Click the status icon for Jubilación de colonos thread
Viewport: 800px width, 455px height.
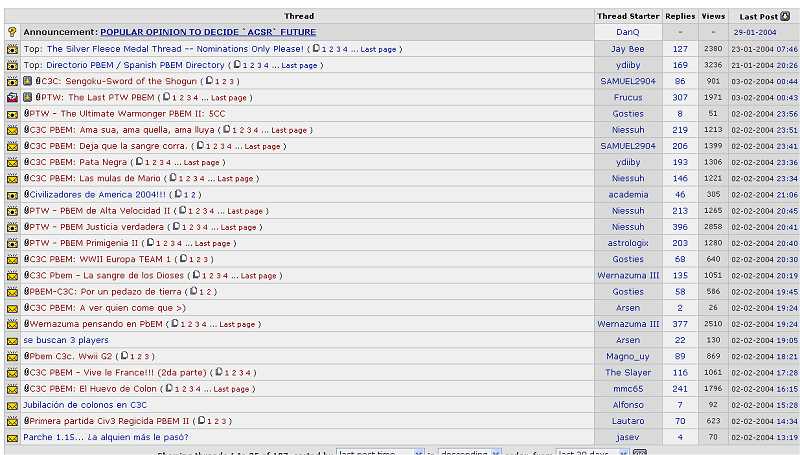pos(12,405)
